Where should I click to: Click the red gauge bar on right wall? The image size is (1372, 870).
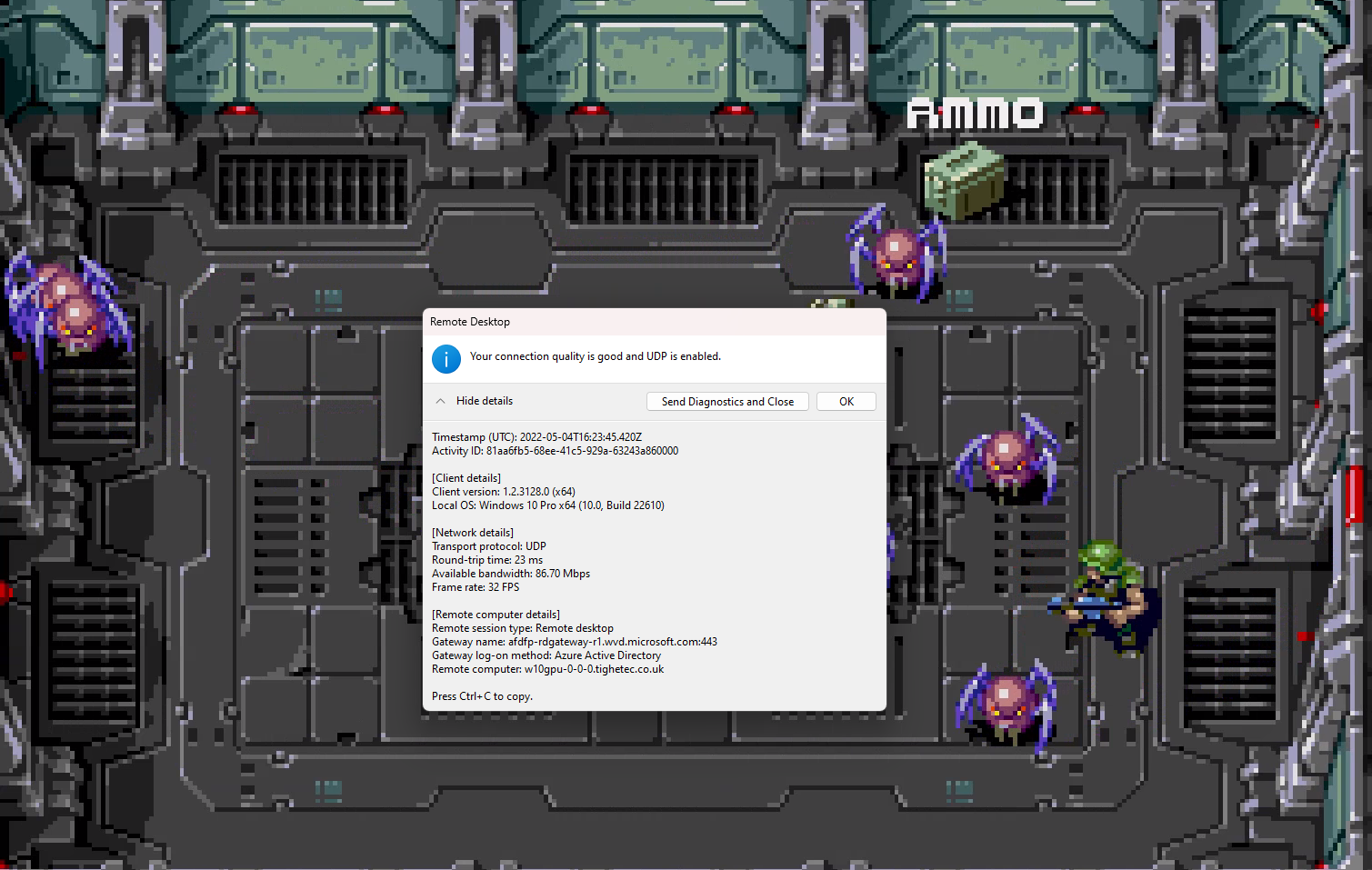point(1353,495)
